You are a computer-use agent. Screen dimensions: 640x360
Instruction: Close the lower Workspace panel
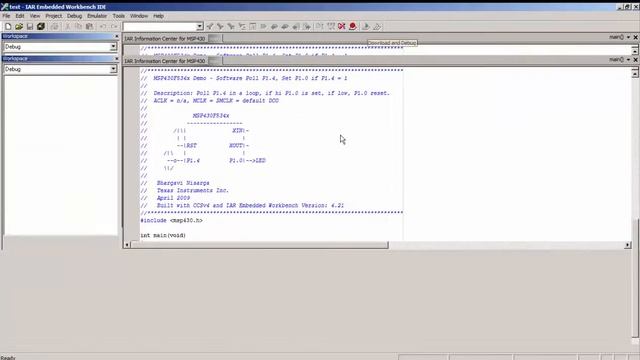tap(116, 59)
